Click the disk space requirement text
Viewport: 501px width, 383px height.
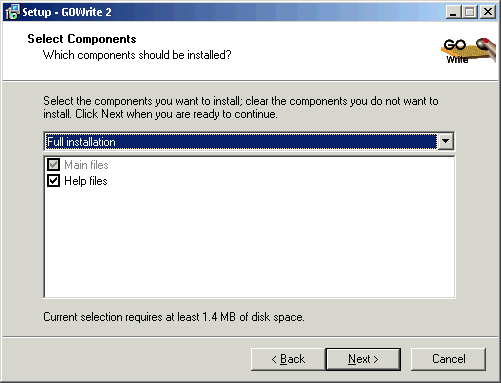point(174,317)
